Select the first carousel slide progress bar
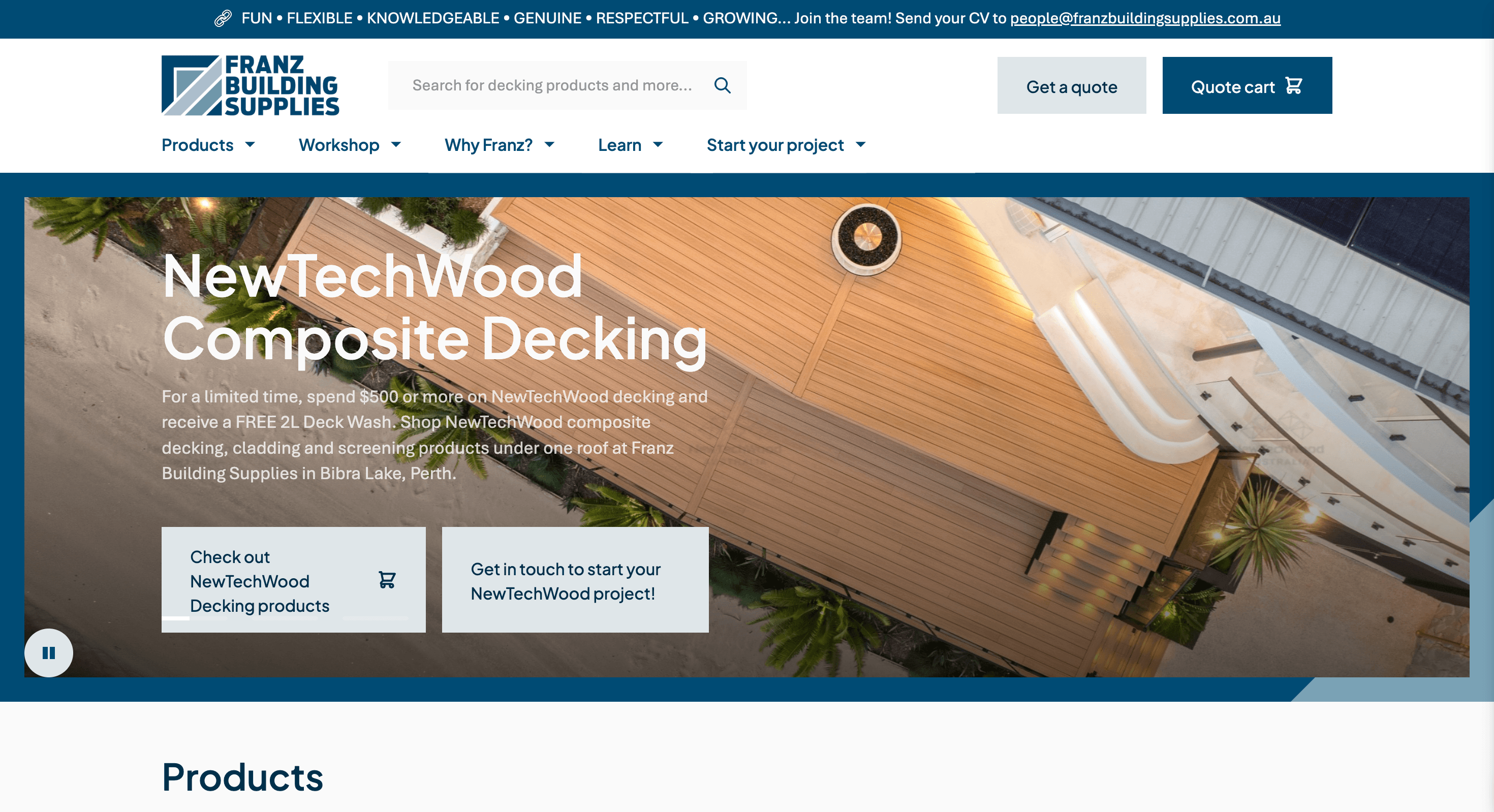 point(194,618)
